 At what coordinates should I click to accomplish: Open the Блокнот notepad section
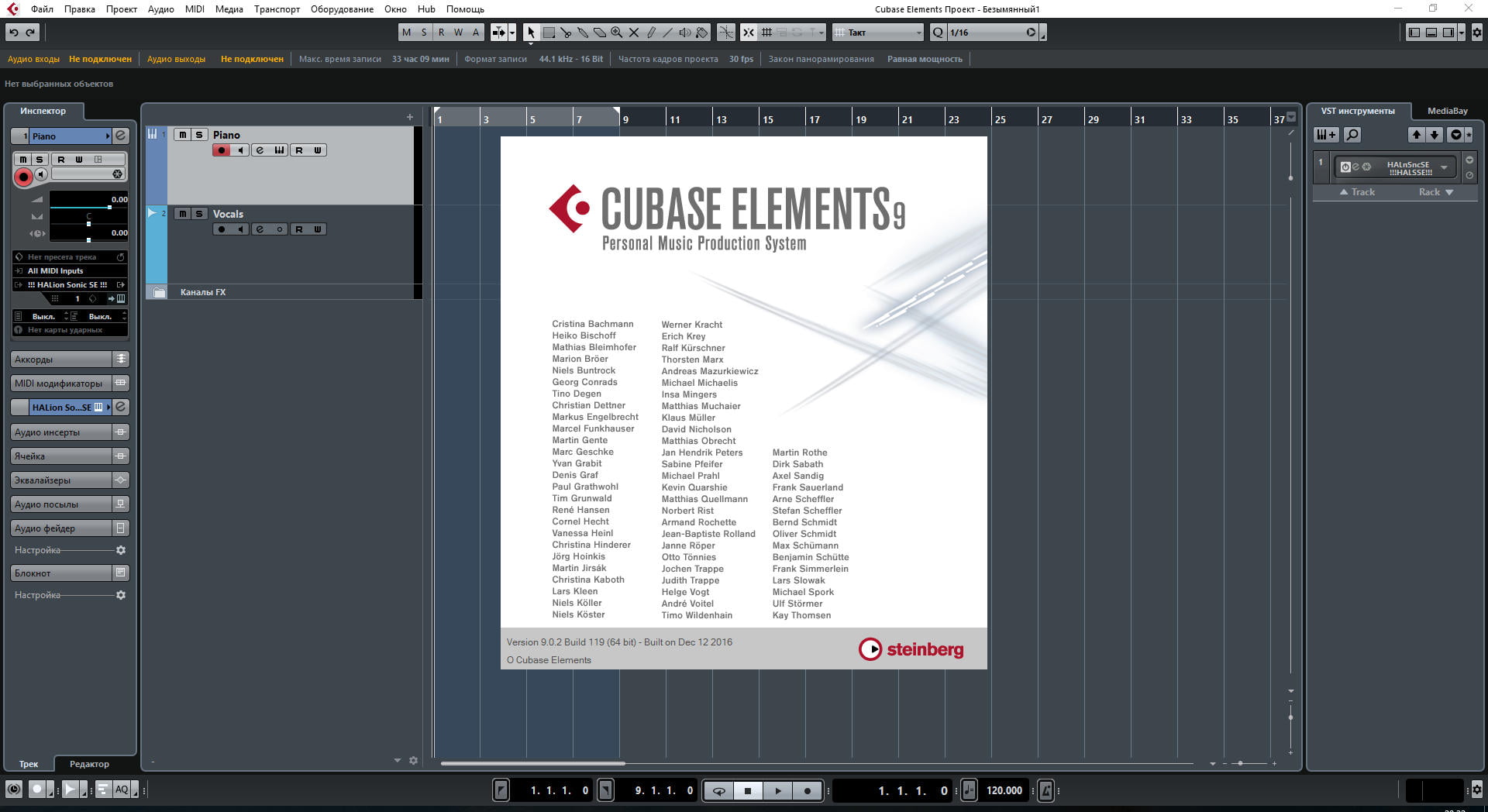[61, 573]
